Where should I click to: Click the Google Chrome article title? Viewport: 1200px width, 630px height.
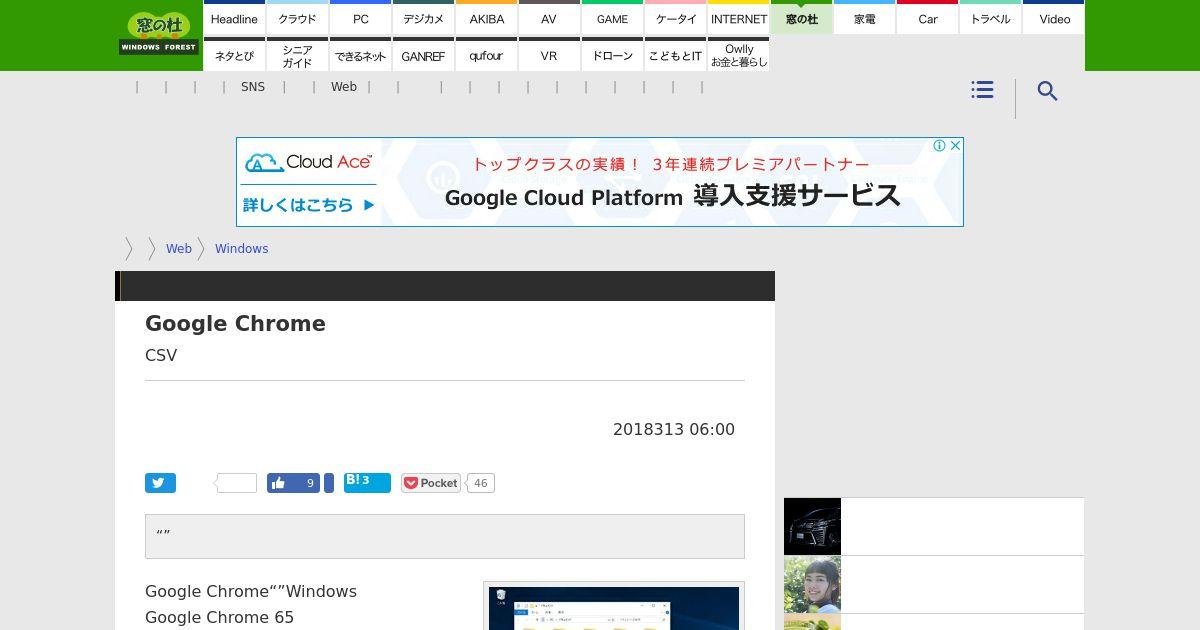click(235, 323)
